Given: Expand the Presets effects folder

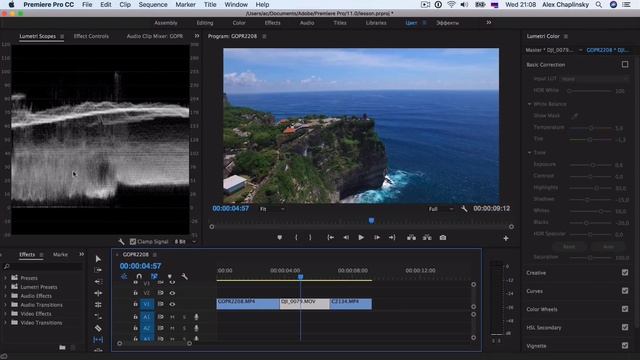Looking at the screenshot, I should (x=5, y=278).
